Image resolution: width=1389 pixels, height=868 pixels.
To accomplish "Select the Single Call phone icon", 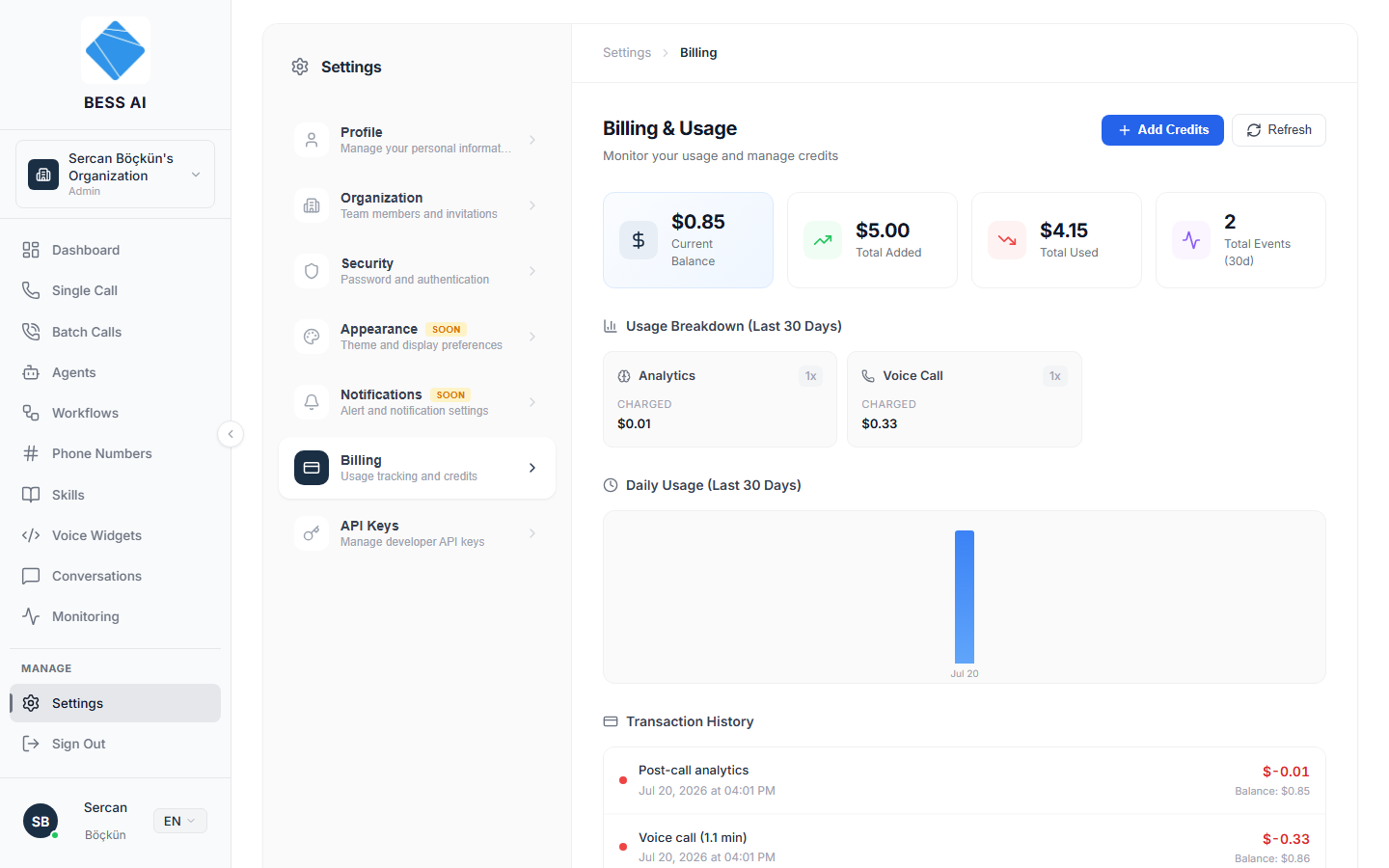I will (31, 290).
